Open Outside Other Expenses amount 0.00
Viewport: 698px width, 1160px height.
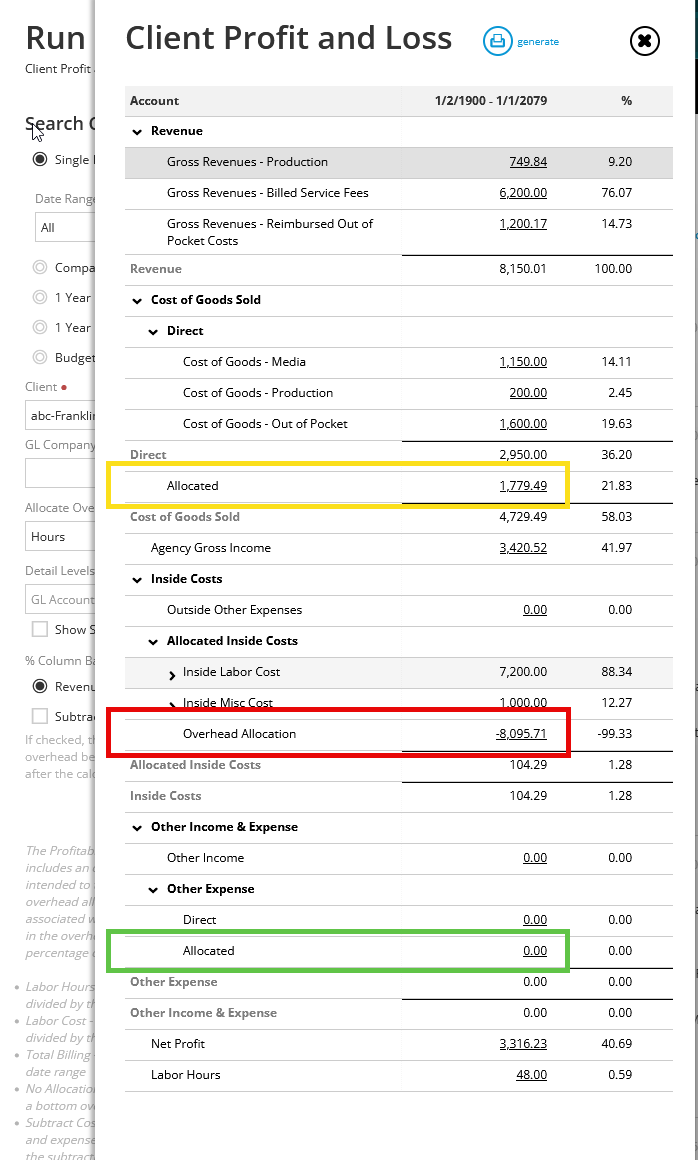pyautogui.click(x=535, y=610)
